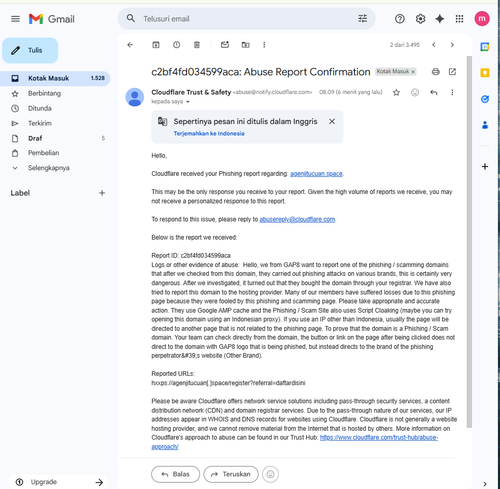Go to older email arrow

[452, 45]
